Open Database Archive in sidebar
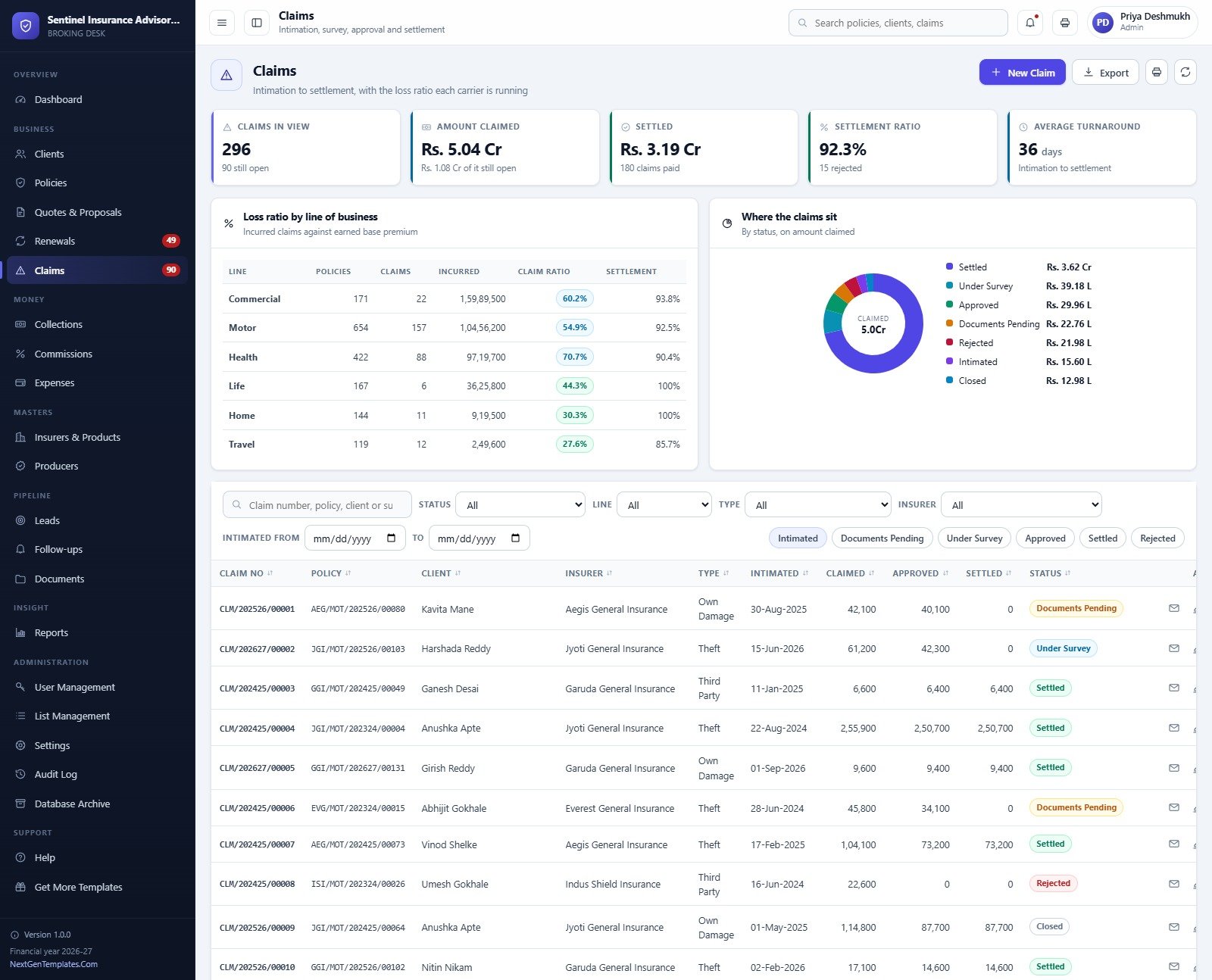 pyautogui.click(x=97, y=804)
